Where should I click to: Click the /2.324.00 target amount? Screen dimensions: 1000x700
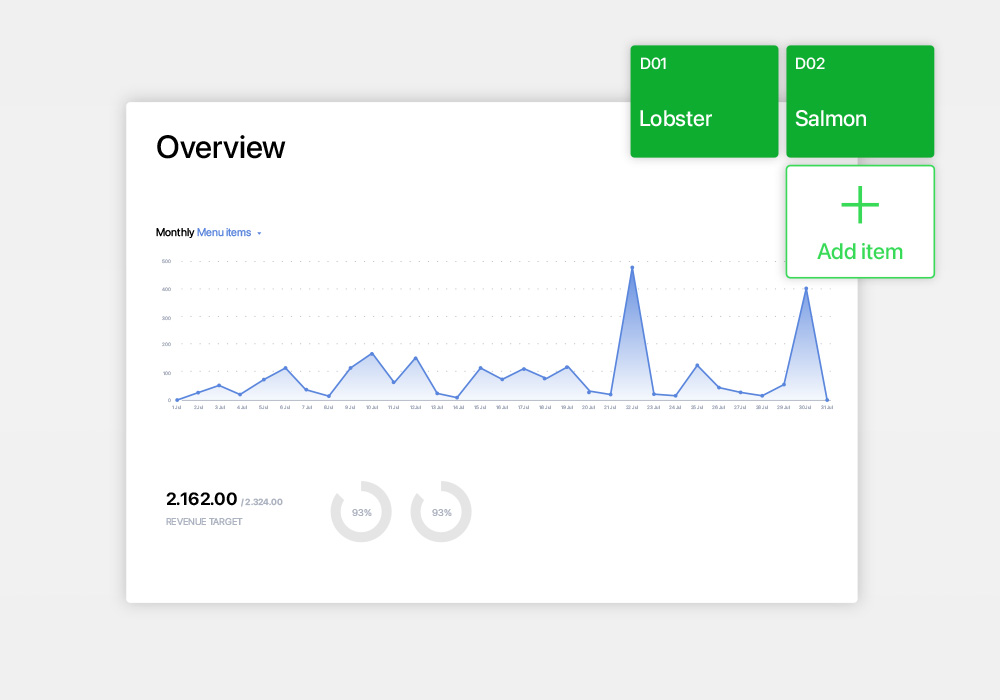(x=261, y=502)
